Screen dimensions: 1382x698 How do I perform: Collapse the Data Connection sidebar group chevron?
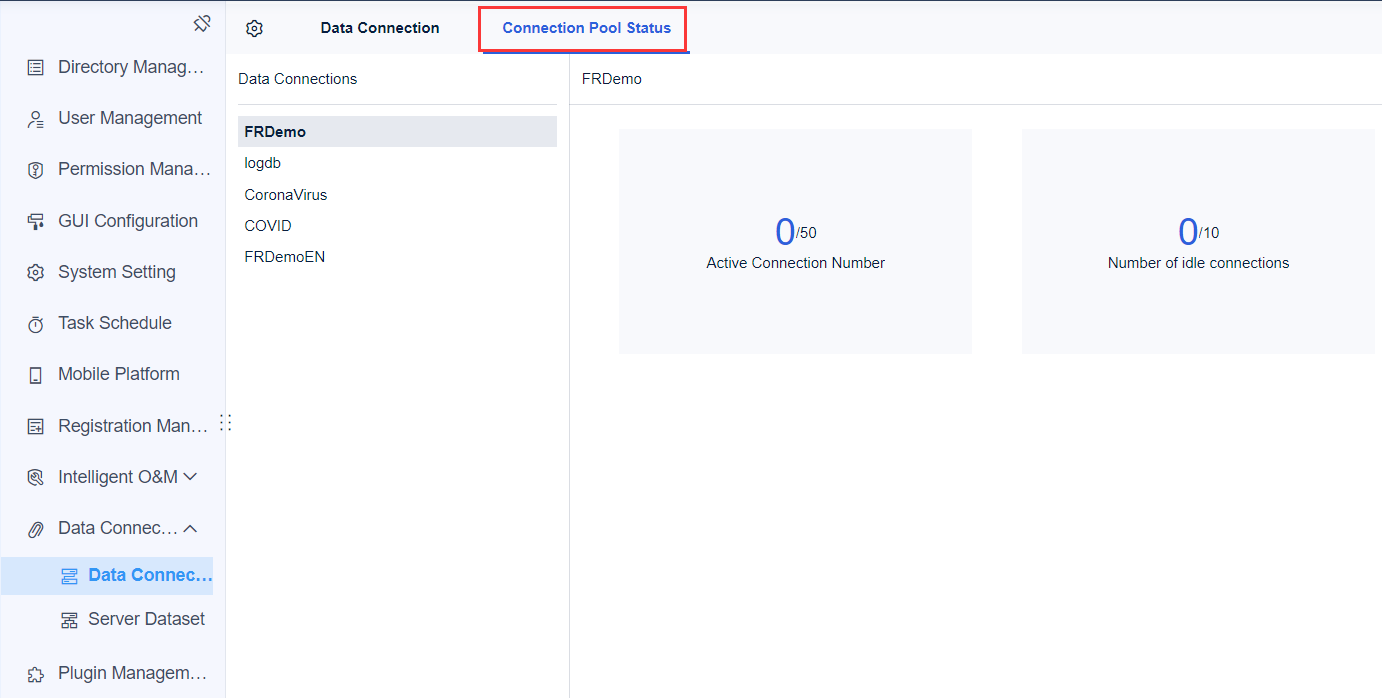click(x=190, y=528)
